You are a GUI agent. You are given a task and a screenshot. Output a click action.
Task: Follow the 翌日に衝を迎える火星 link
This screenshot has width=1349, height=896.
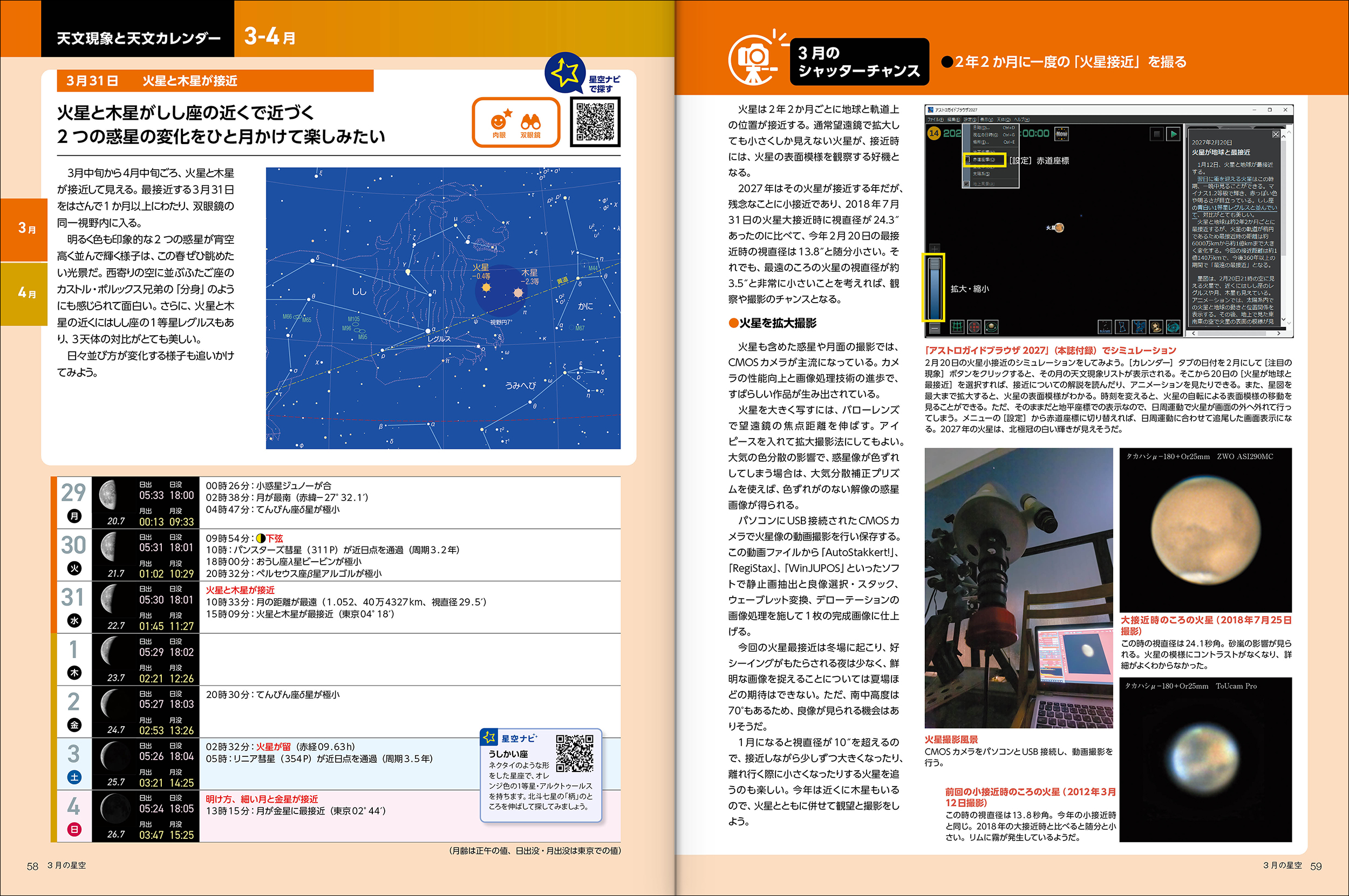tap(1225, 180)
